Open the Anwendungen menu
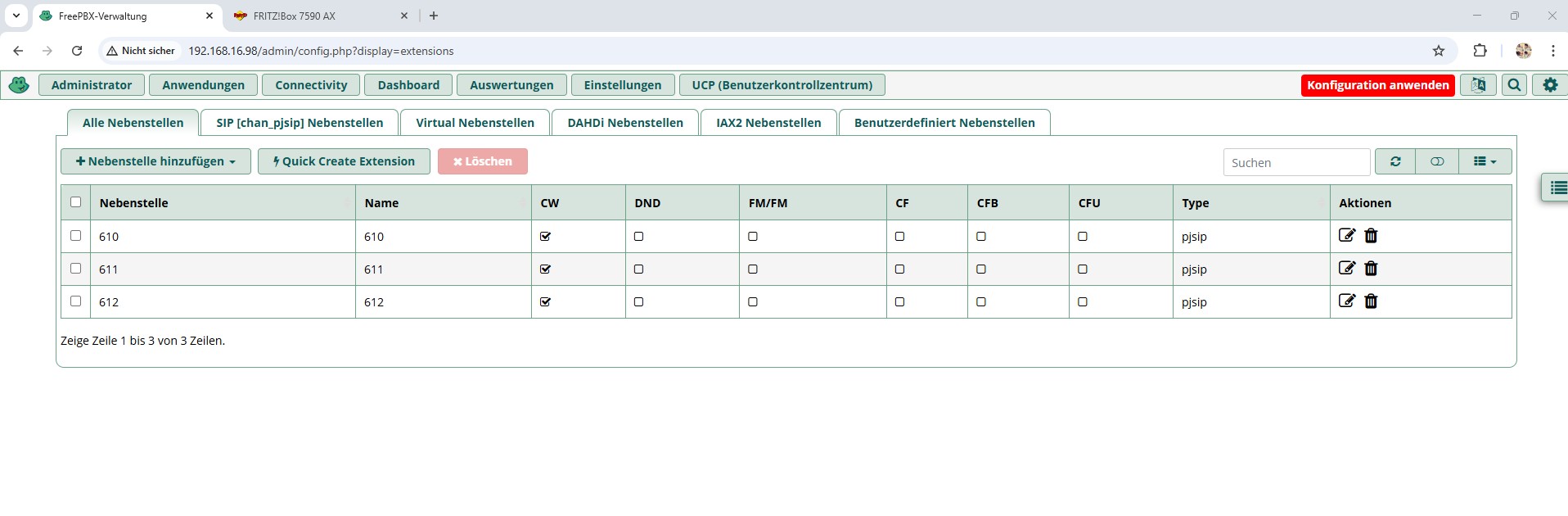 point(203,85)
